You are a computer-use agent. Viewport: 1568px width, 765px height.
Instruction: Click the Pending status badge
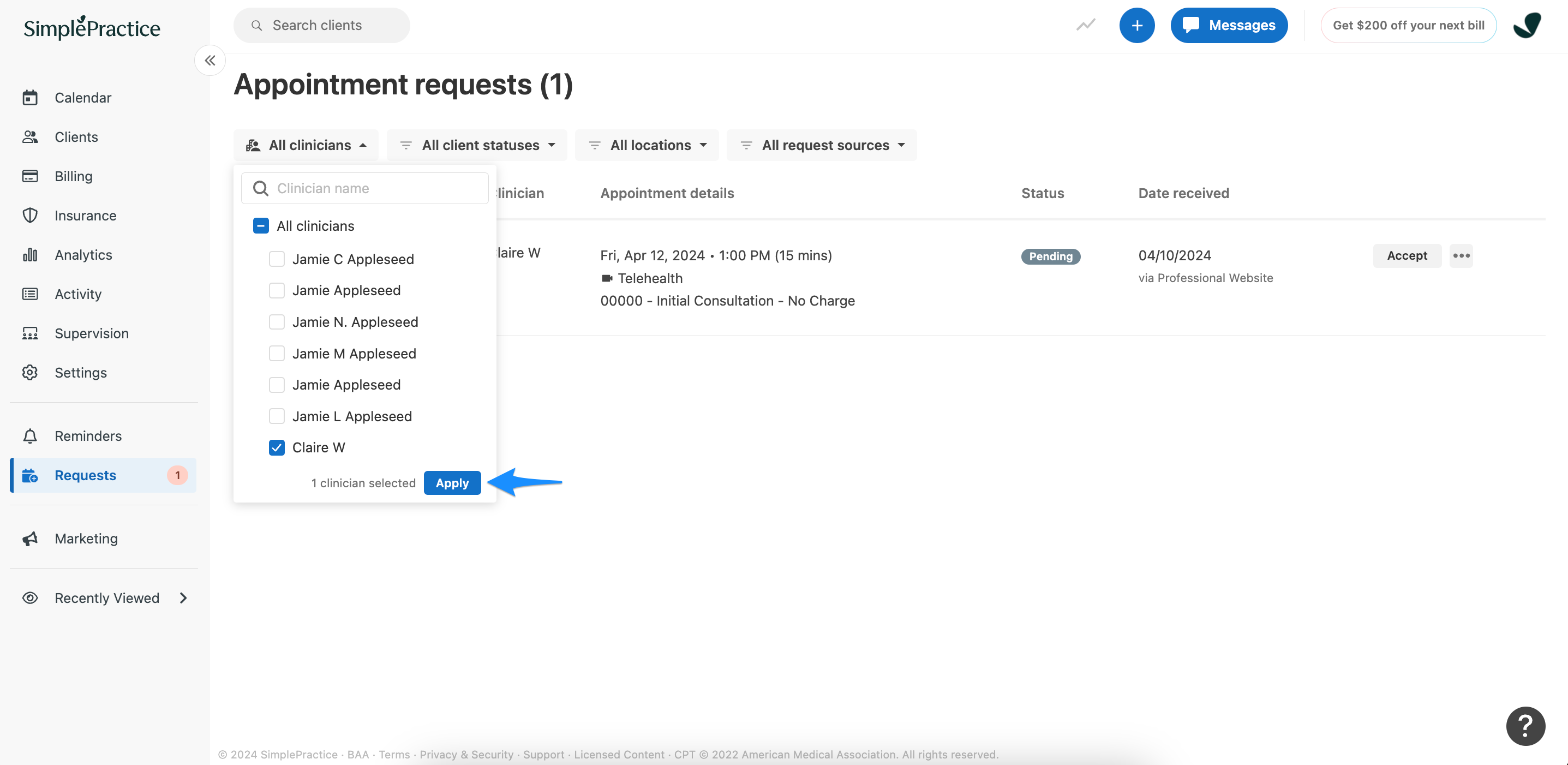coord(1051,256)
